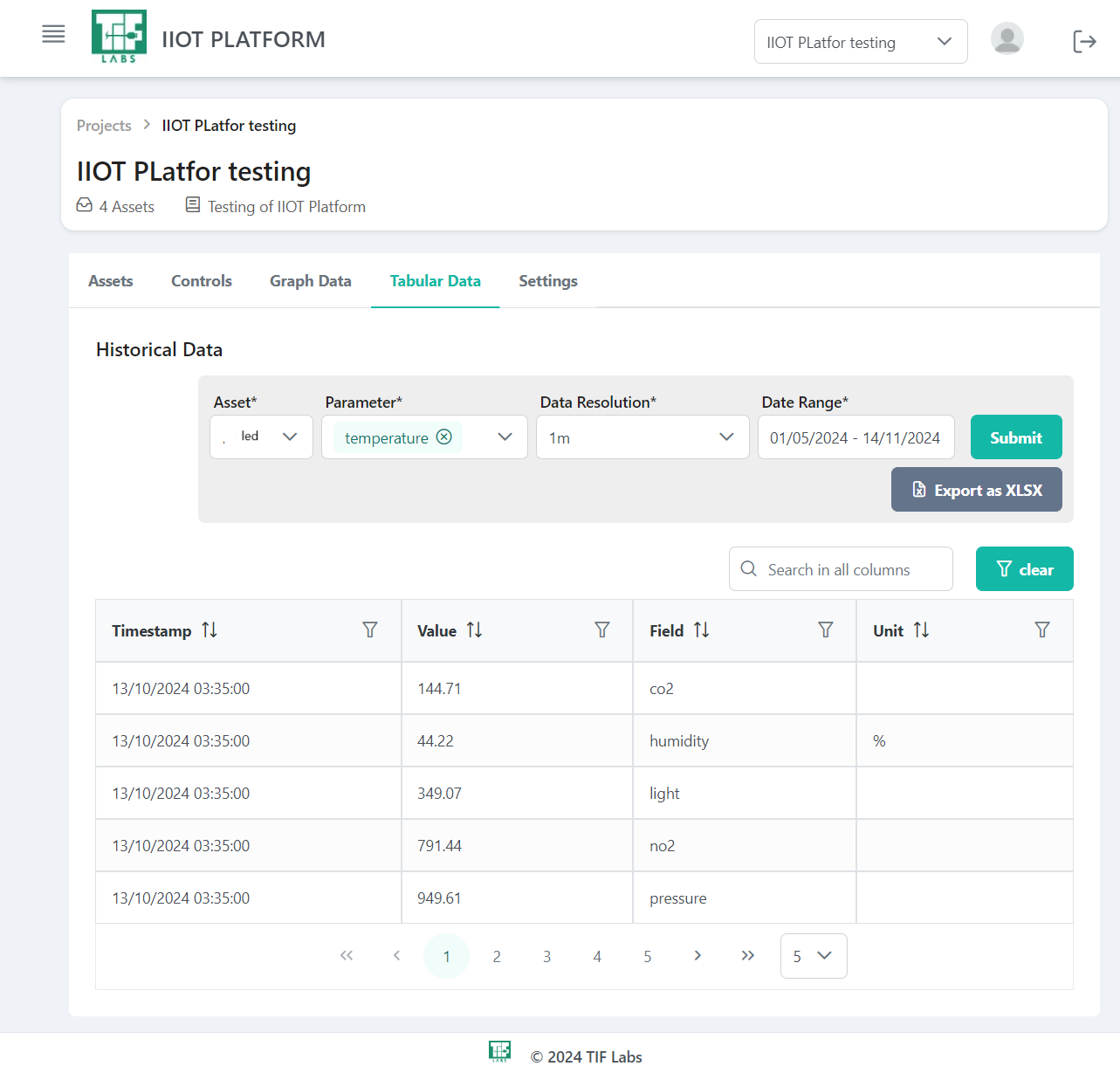This screenshot has width=1120, height=1073.
Task: Focus the Search in all columns field
Action: pyautogui.click(x=841, y=568)
